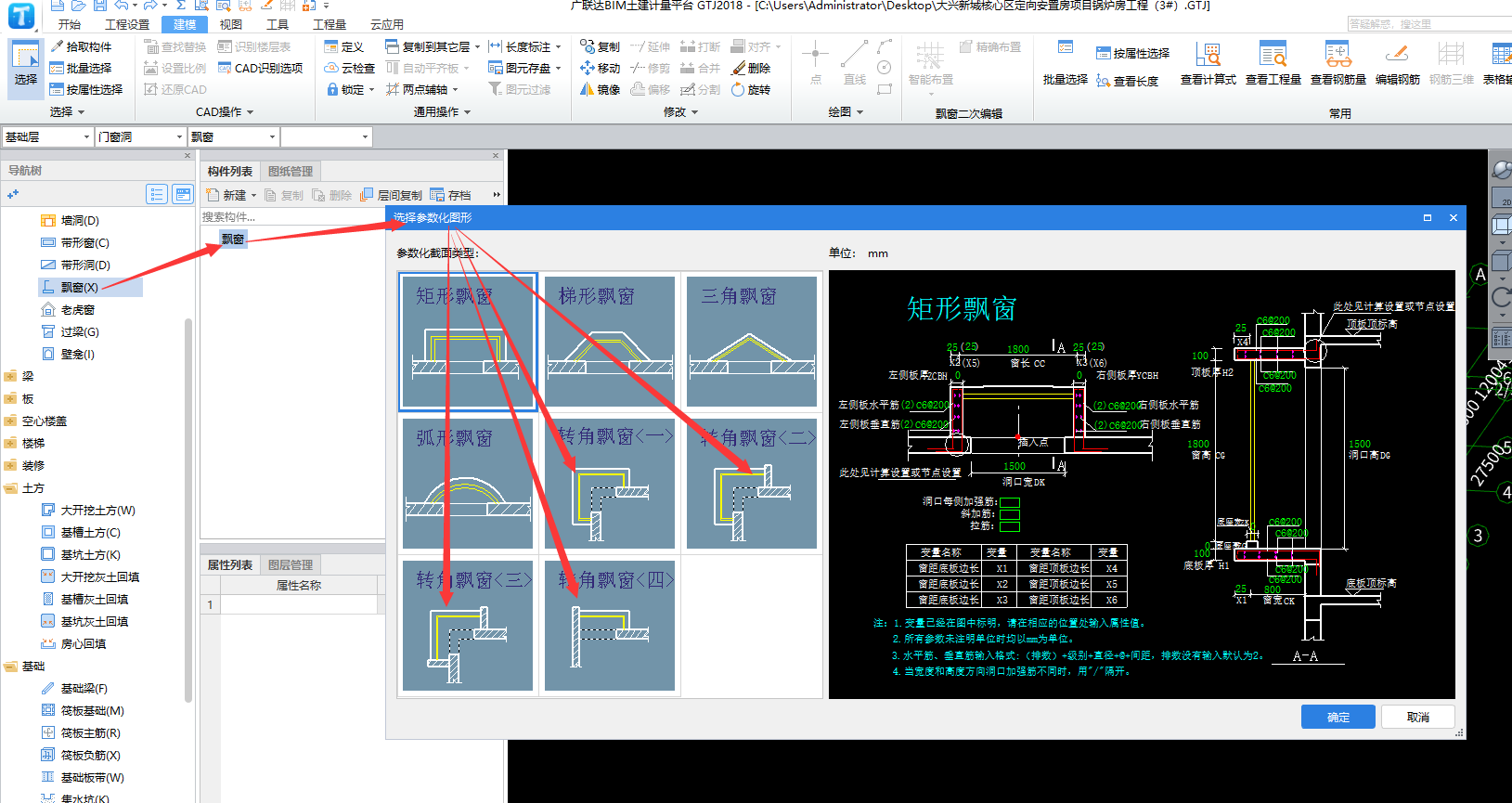1512x803 pixels.
Task: Switch navigation tree to list view icon
Action: (x=157, y=194)
